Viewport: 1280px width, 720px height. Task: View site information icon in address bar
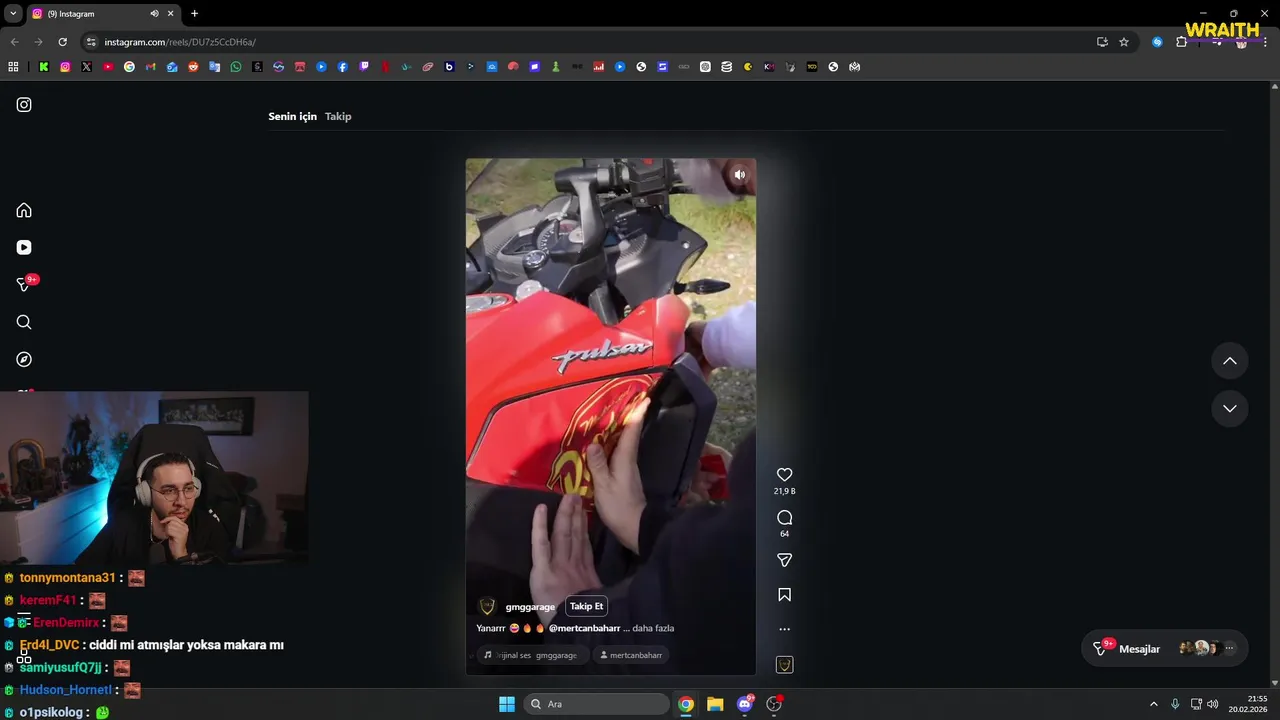[91, 42]
